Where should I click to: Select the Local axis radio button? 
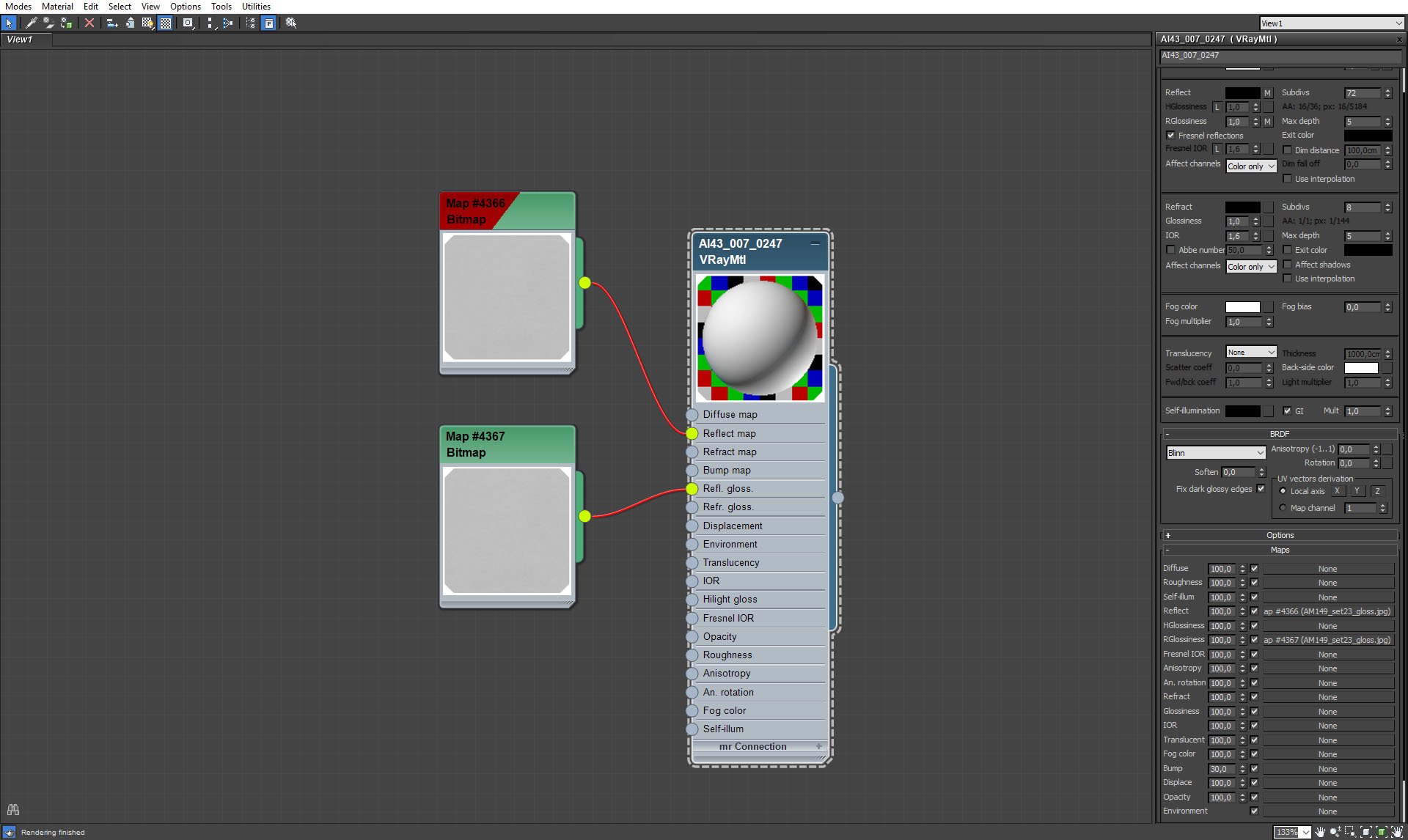(x=1283, y=491)
